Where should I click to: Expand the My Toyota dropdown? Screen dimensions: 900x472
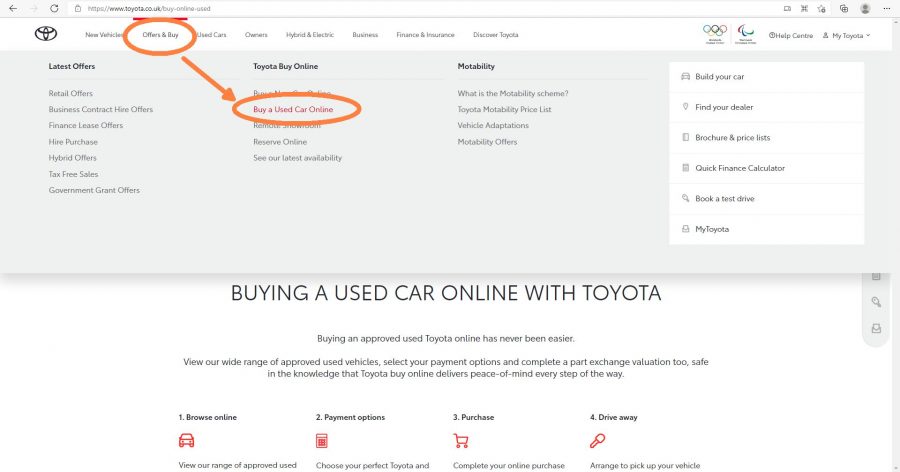(x=847, y=36)
